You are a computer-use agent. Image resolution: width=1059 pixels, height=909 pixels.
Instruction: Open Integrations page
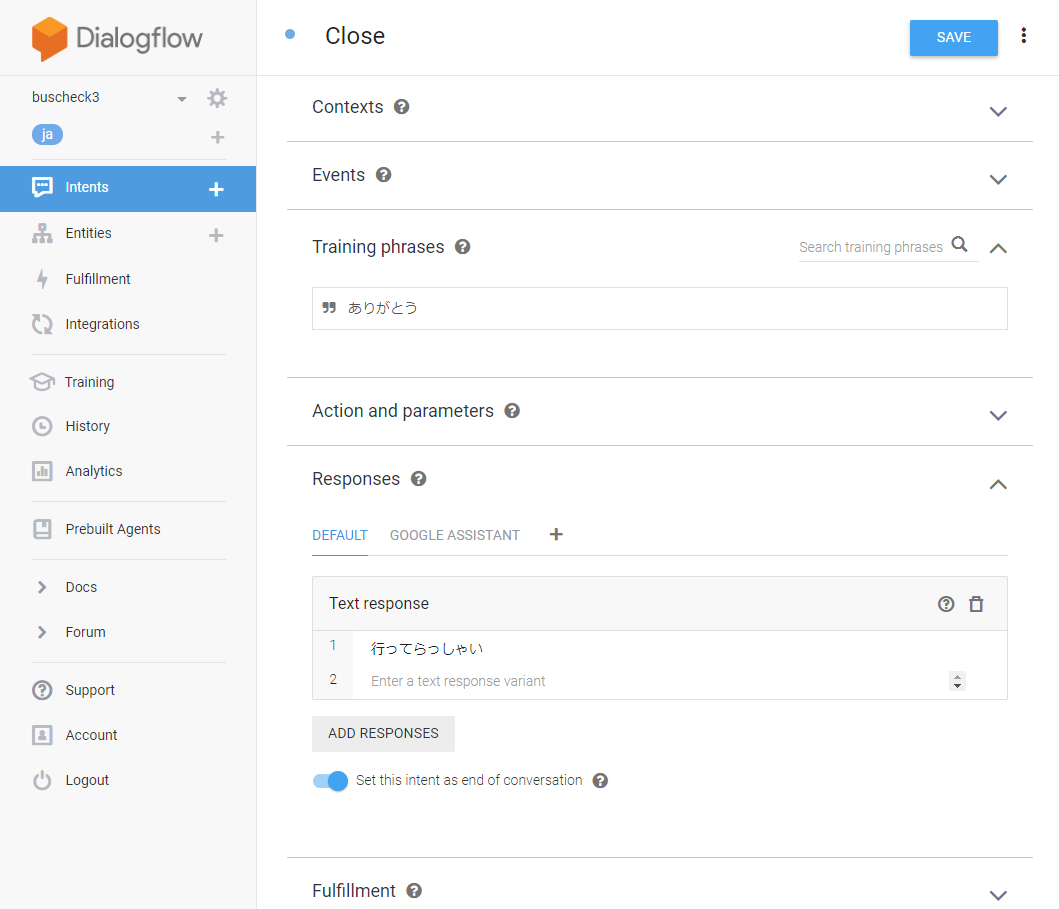pos(103,324)
